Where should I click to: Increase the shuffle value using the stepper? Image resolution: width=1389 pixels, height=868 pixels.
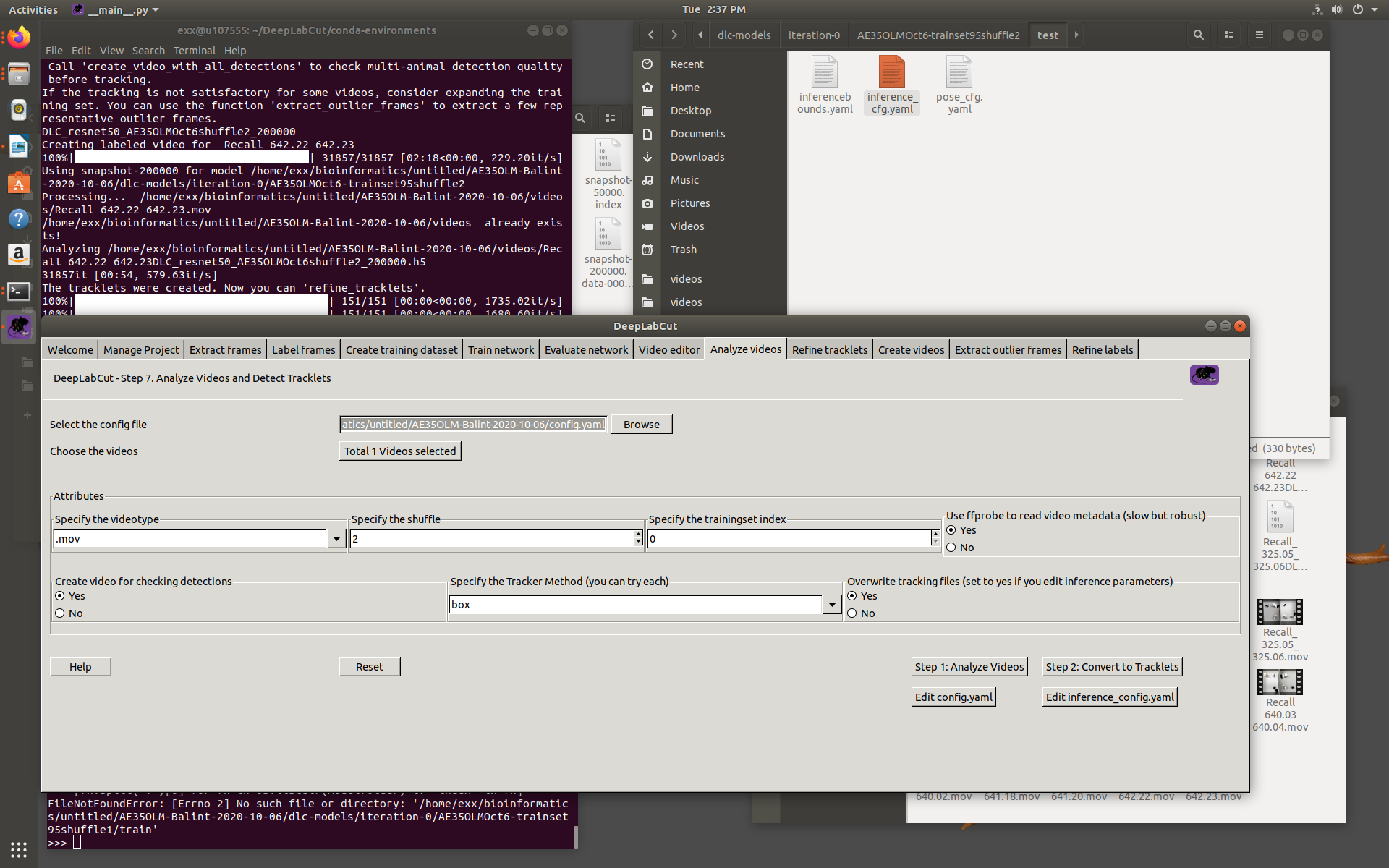coord(637,535)
